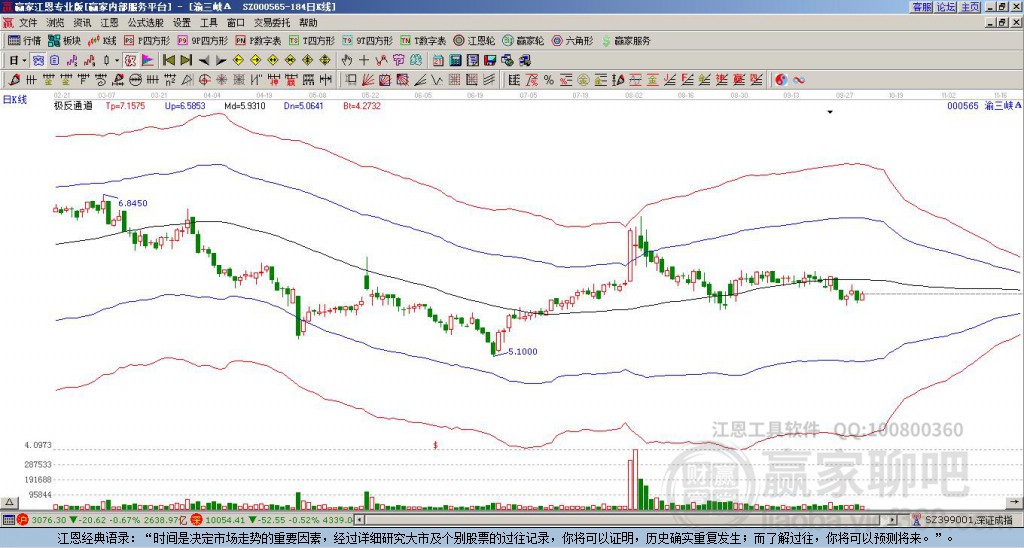Select the hand pan tool
The image size is (1024, 548).
pos(347,61)
